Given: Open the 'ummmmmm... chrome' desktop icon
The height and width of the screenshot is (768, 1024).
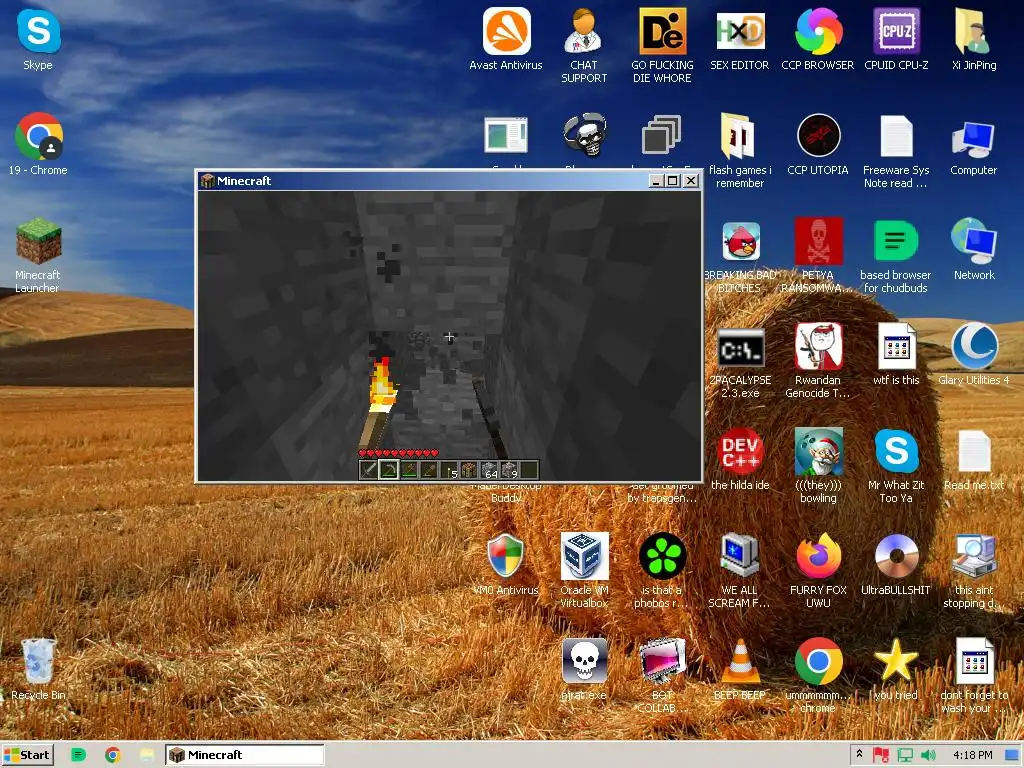Looking at the screenshot, I should point(818,675).
